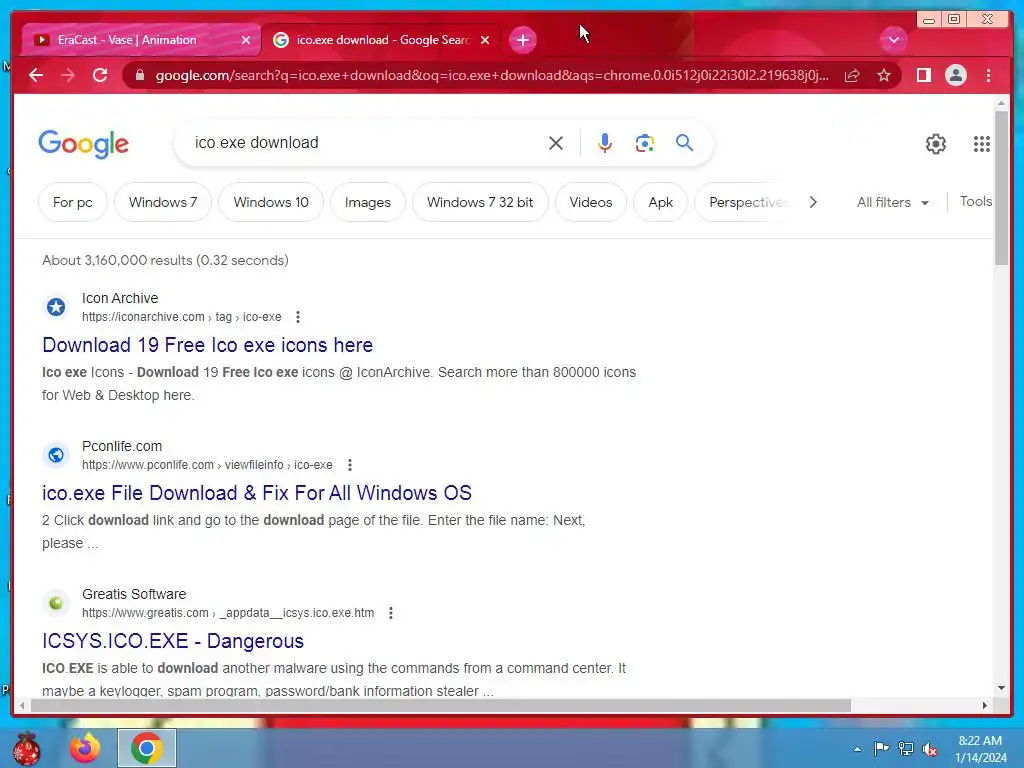Expand the tab search dropdown
The width and height of the screenshot is (1024, 768).
coord(893,40)
